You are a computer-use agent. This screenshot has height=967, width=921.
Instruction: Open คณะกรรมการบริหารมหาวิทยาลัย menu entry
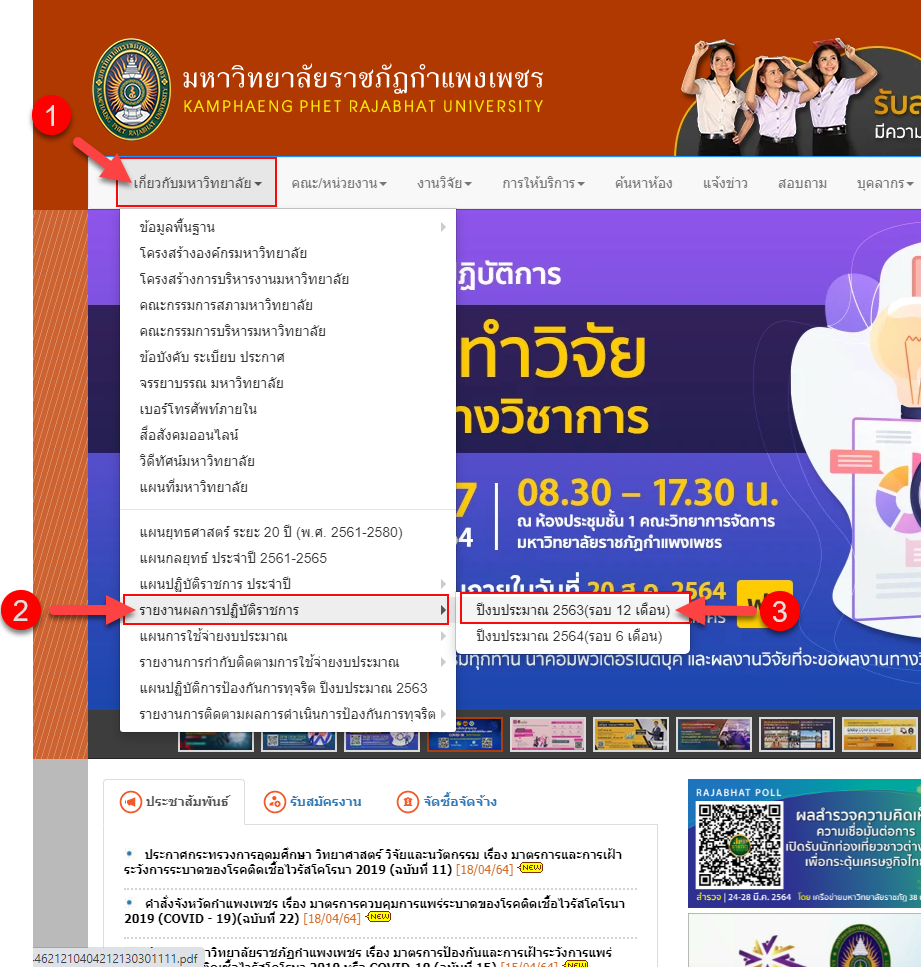[288, 331]
